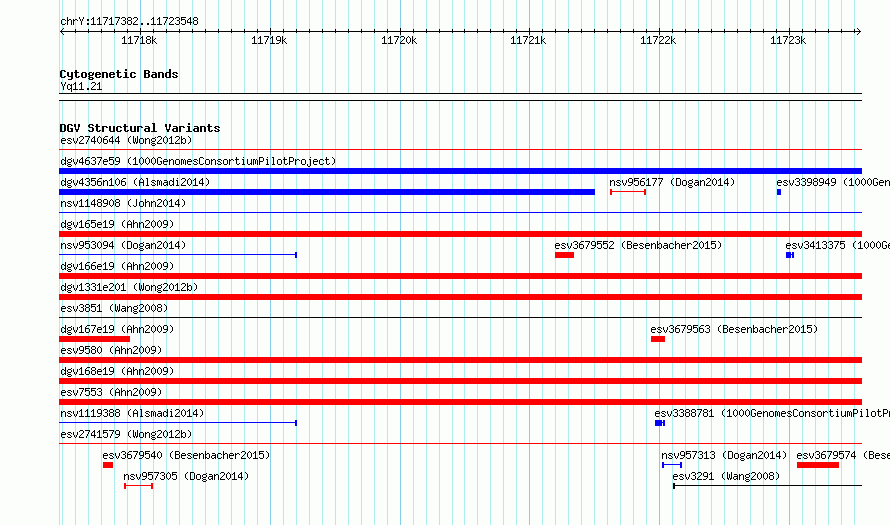
Task: Click the DGV Structural Variants track heading
Action: point(140,128)
